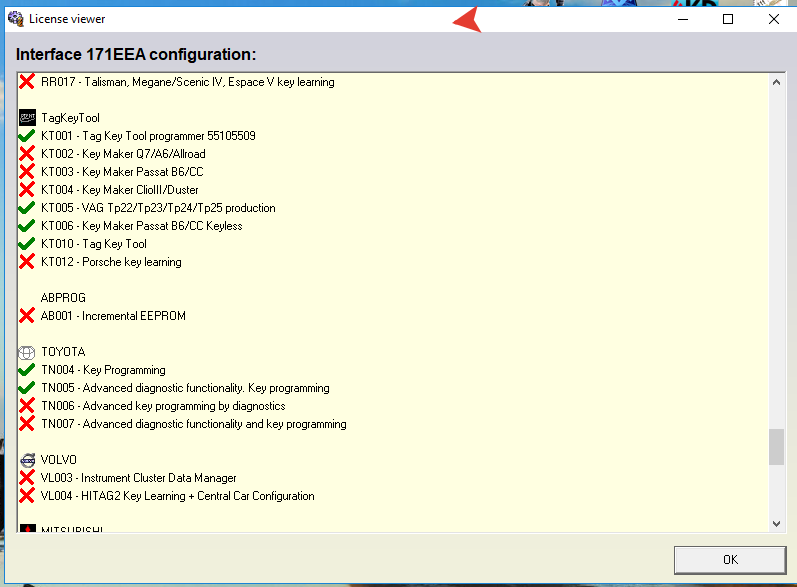Click green check beside KT006 Keyless
The image size is (797, 587).
pyautogui.click(x=26, y=226)
